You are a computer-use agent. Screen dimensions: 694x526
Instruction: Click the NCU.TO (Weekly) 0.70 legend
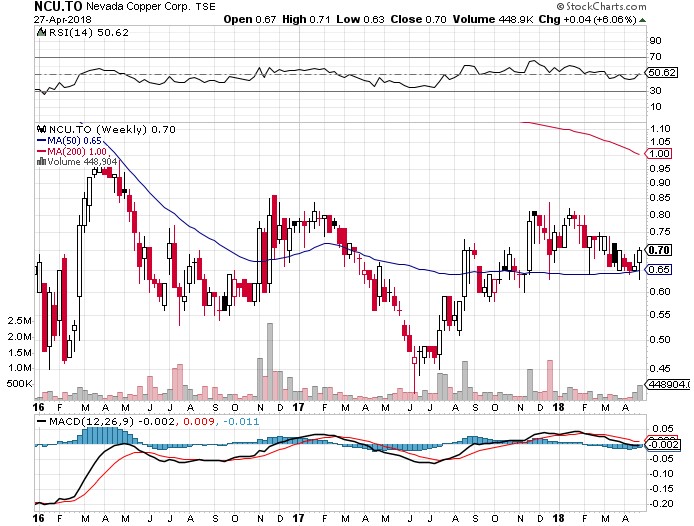coord(112,129)
